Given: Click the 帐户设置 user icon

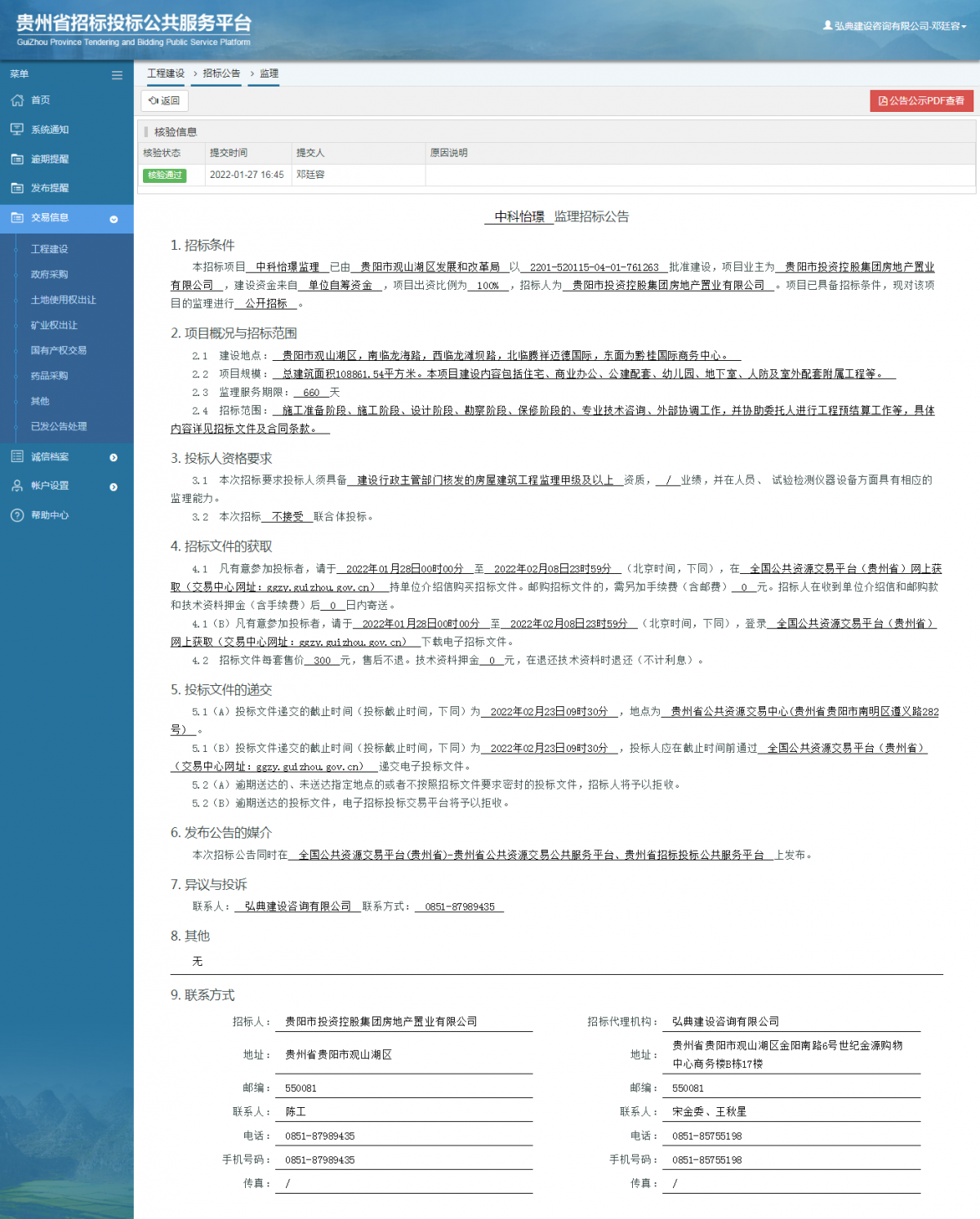Looking at the screenshot, I should [x=18, y=486].
